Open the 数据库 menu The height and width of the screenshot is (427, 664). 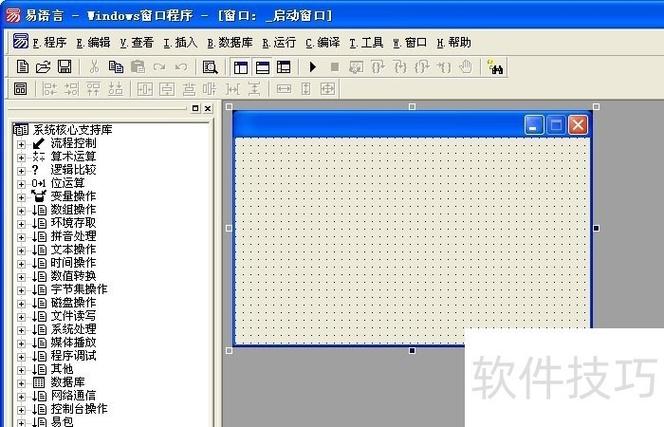click(230, 42)
